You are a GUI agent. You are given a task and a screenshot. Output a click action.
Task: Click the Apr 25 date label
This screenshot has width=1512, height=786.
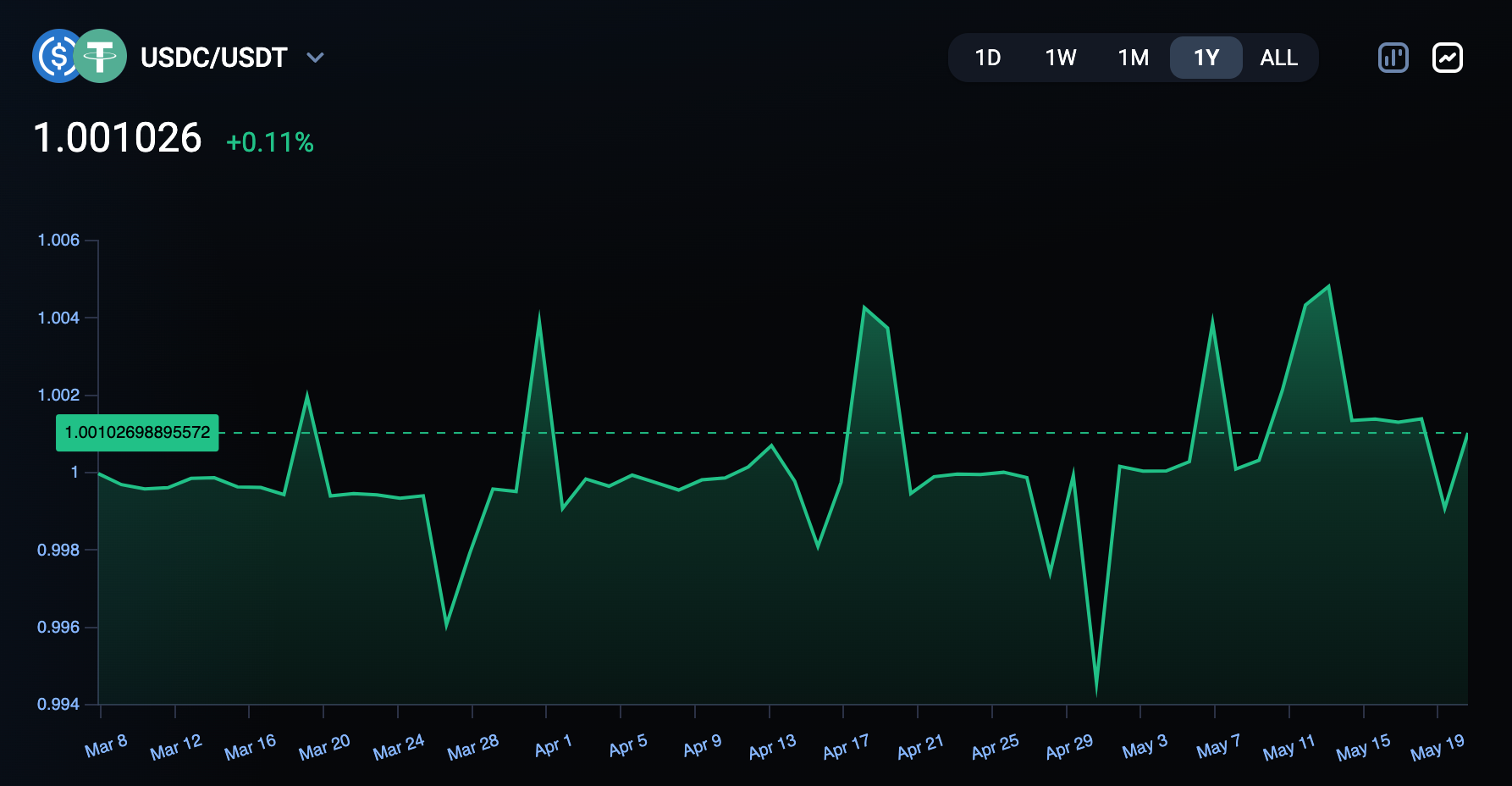(995, 747)
